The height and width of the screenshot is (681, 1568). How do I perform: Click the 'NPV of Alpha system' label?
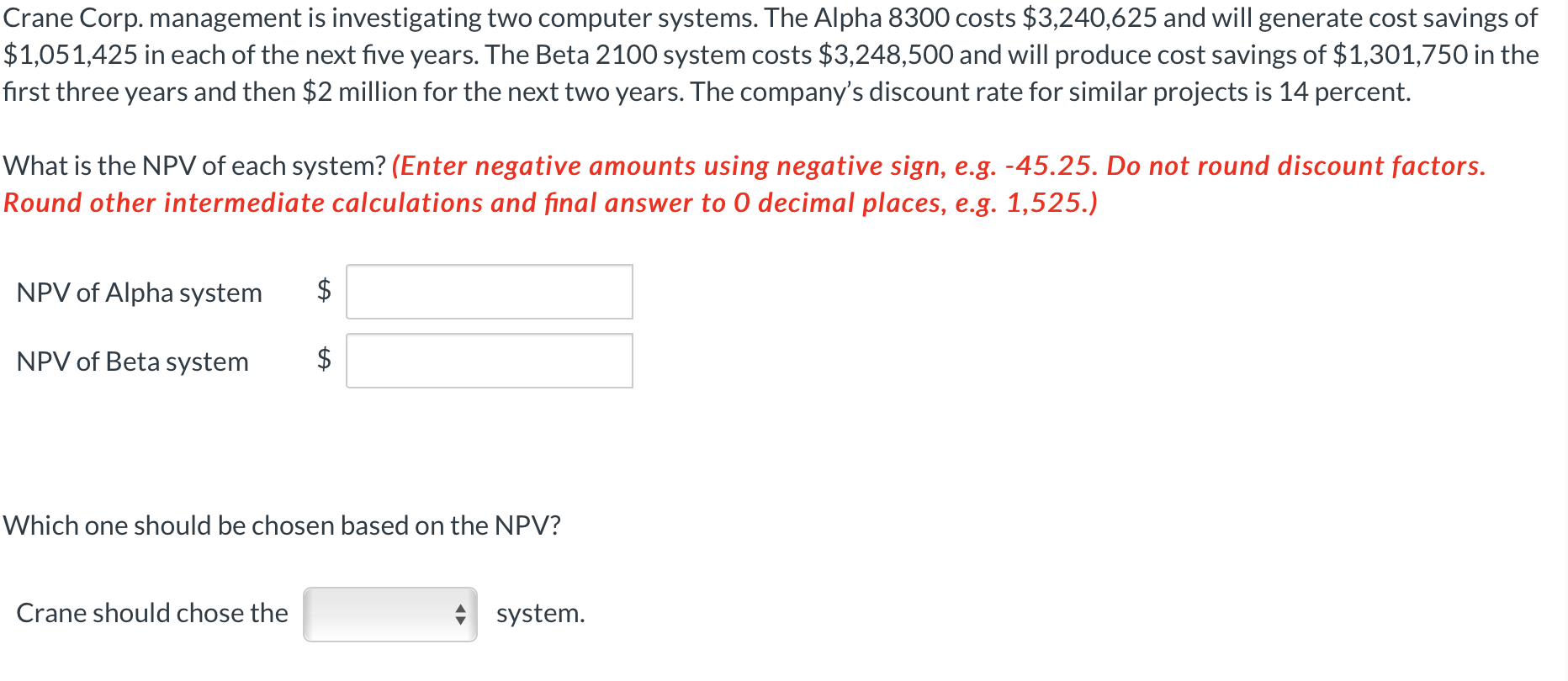pos(139,293)
